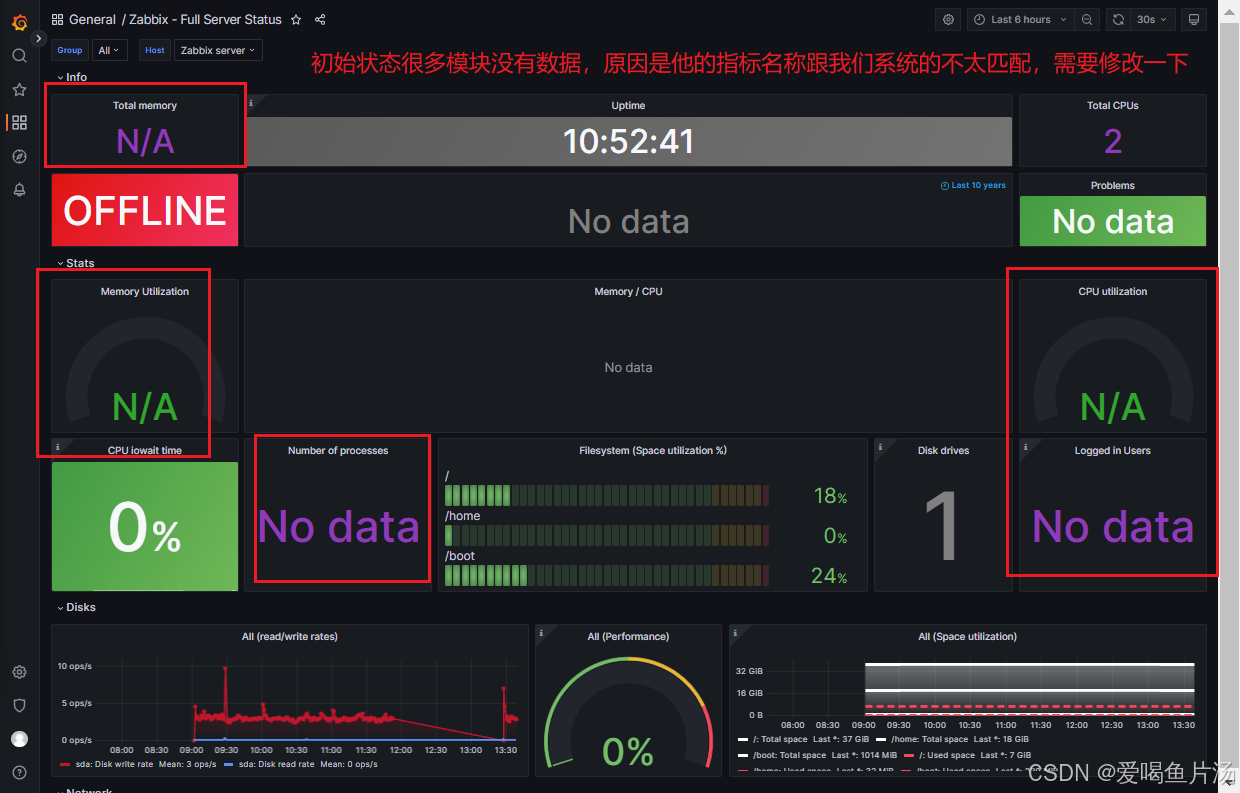Viewport: 1240px width, 793px height.
Task: Go to the General folder breadcrumb
Action: tap(92, 19)
